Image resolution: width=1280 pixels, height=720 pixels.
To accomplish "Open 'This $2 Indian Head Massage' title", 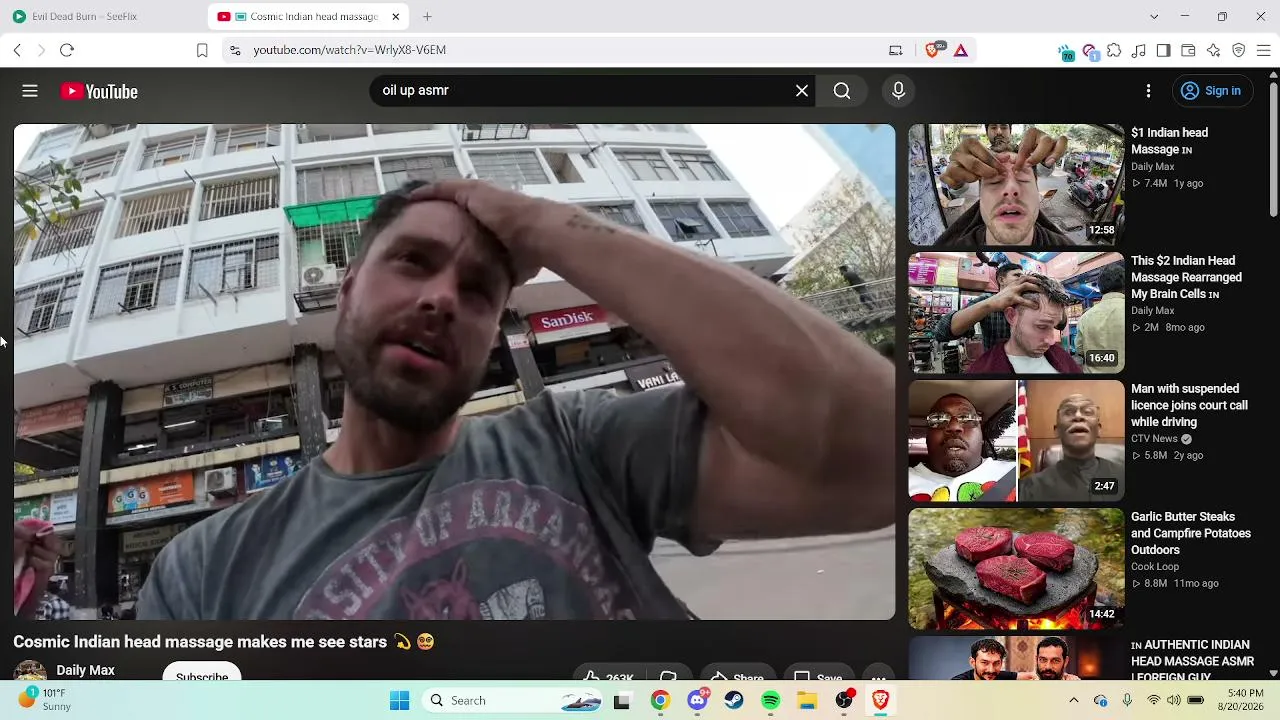I will pos(1186,277).
